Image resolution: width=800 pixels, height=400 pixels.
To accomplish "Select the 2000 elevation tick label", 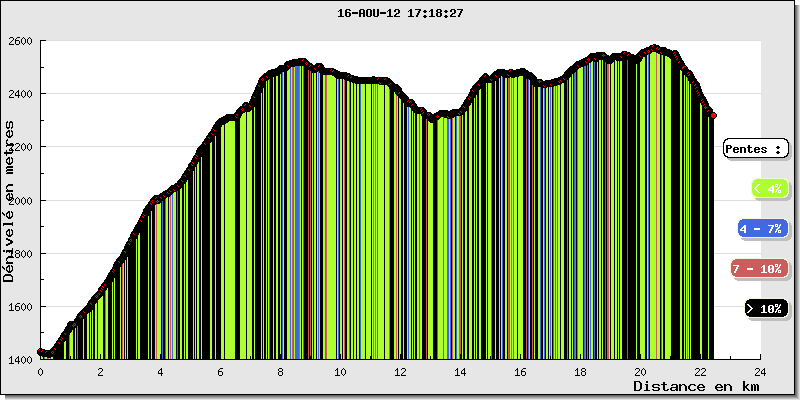I will [21, 201].
